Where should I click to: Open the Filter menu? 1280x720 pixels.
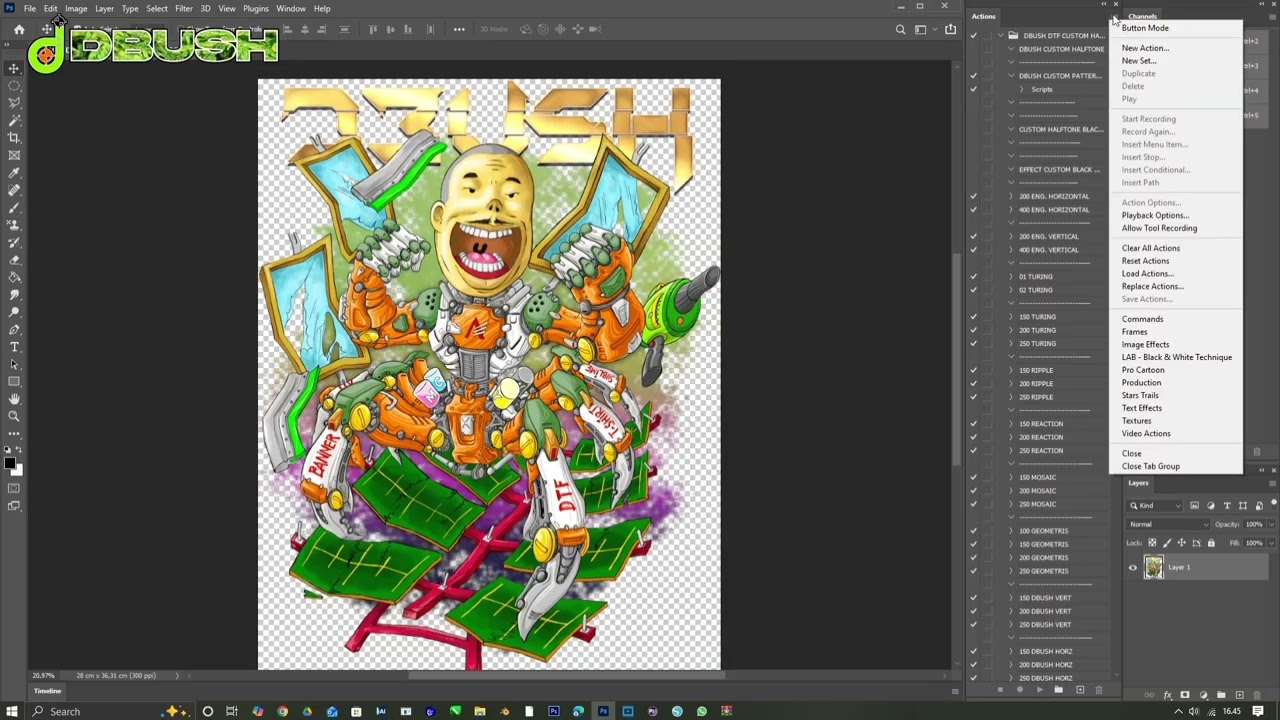coord(184,8)
